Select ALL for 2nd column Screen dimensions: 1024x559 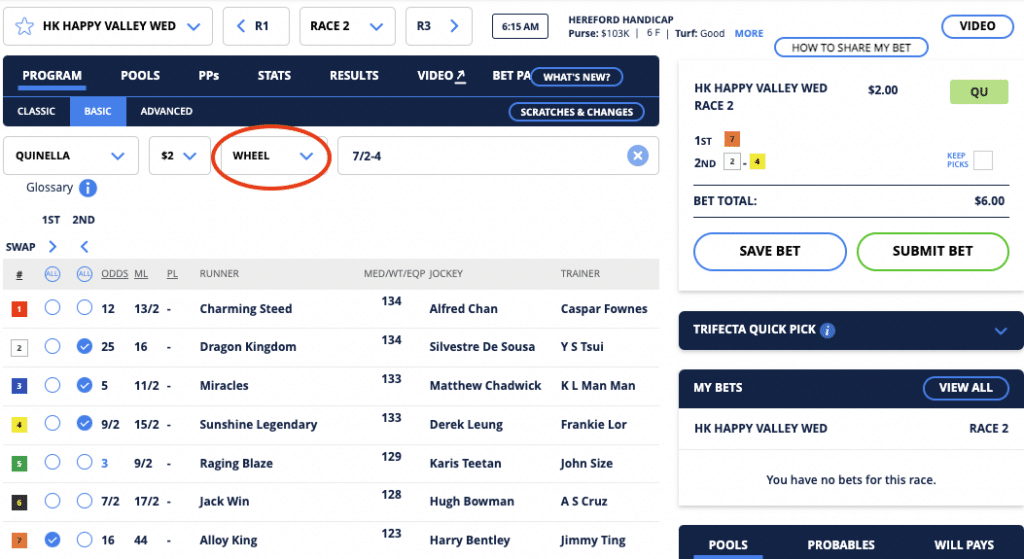(x=84, y=275)
